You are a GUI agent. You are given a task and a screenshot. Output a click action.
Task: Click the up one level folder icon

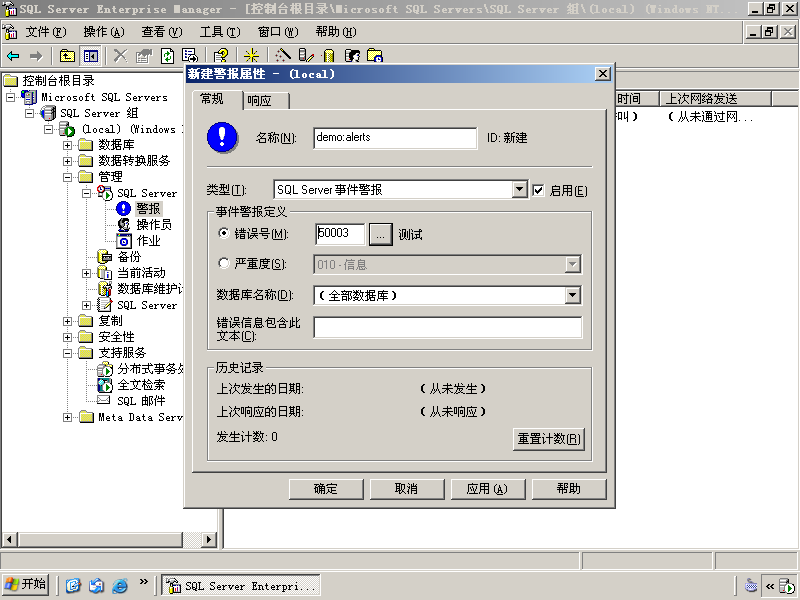tap(67, 56)
